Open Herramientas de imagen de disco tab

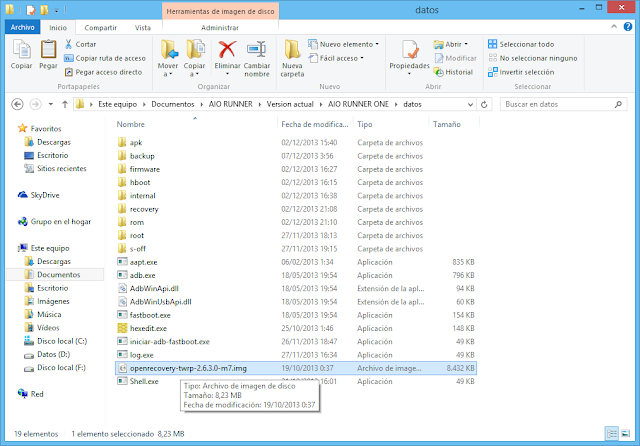(220, 11)
